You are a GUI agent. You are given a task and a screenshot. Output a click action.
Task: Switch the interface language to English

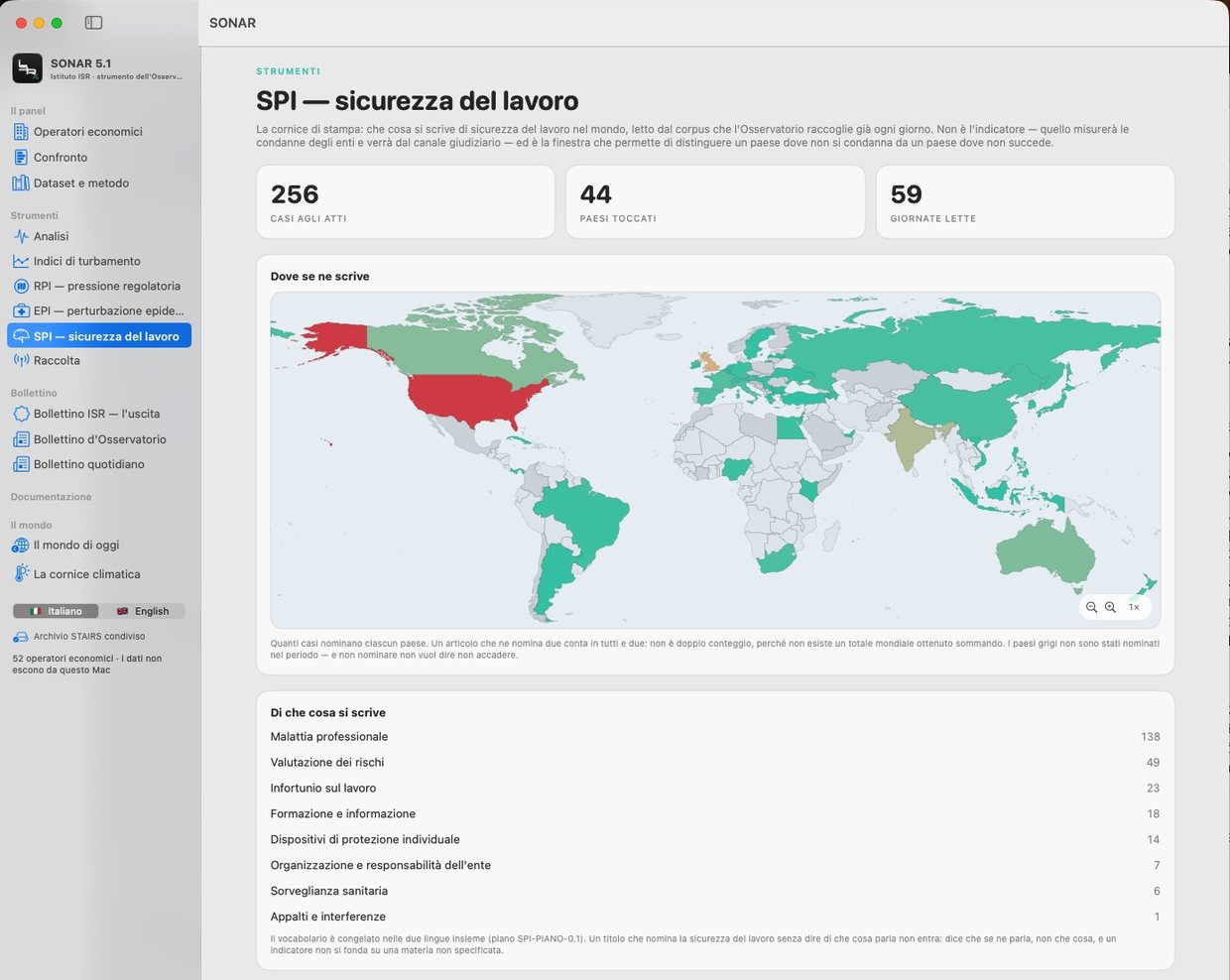click(x=142, y=611)
